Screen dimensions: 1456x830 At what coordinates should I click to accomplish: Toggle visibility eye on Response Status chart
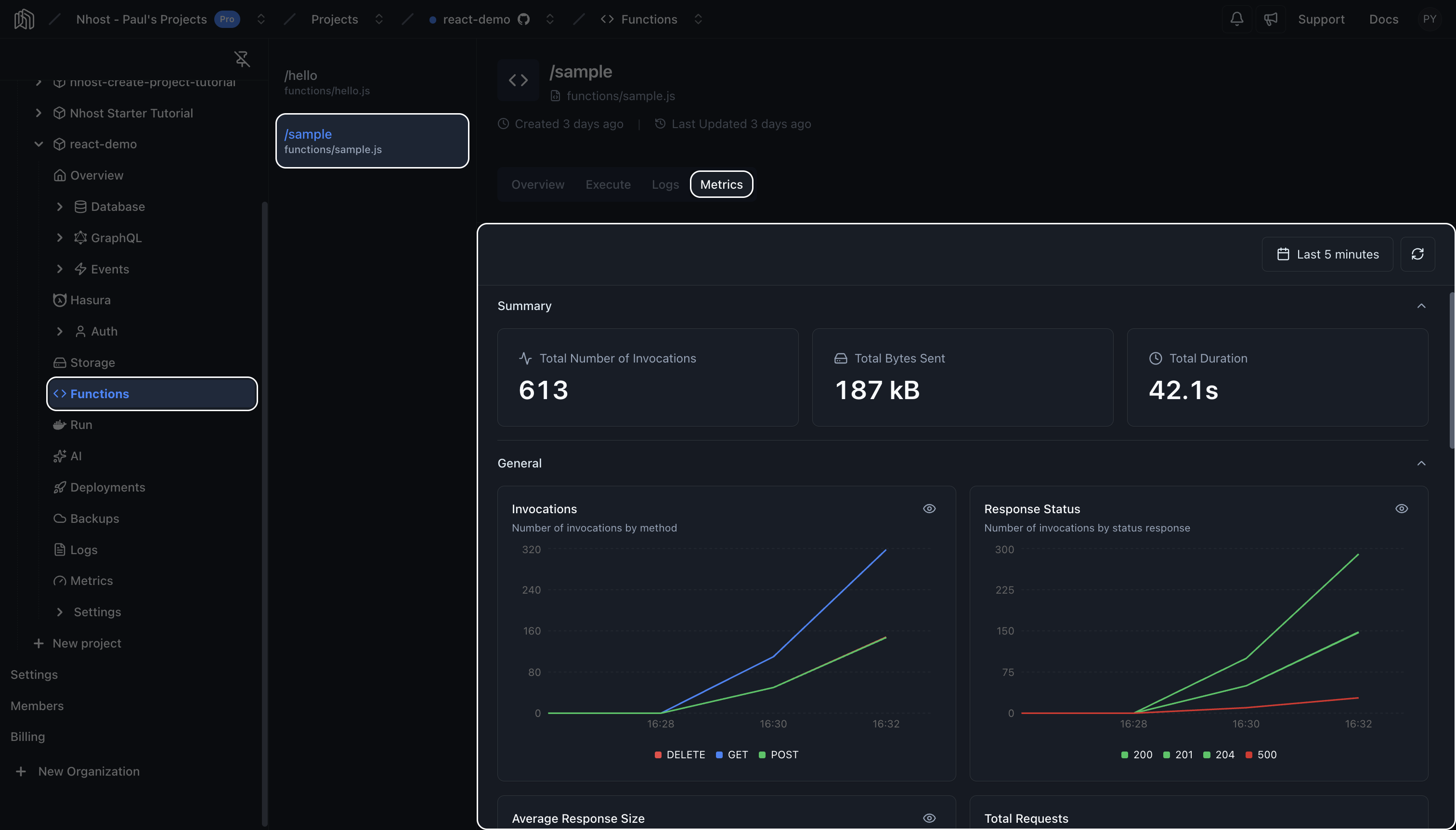[1402, 508]
